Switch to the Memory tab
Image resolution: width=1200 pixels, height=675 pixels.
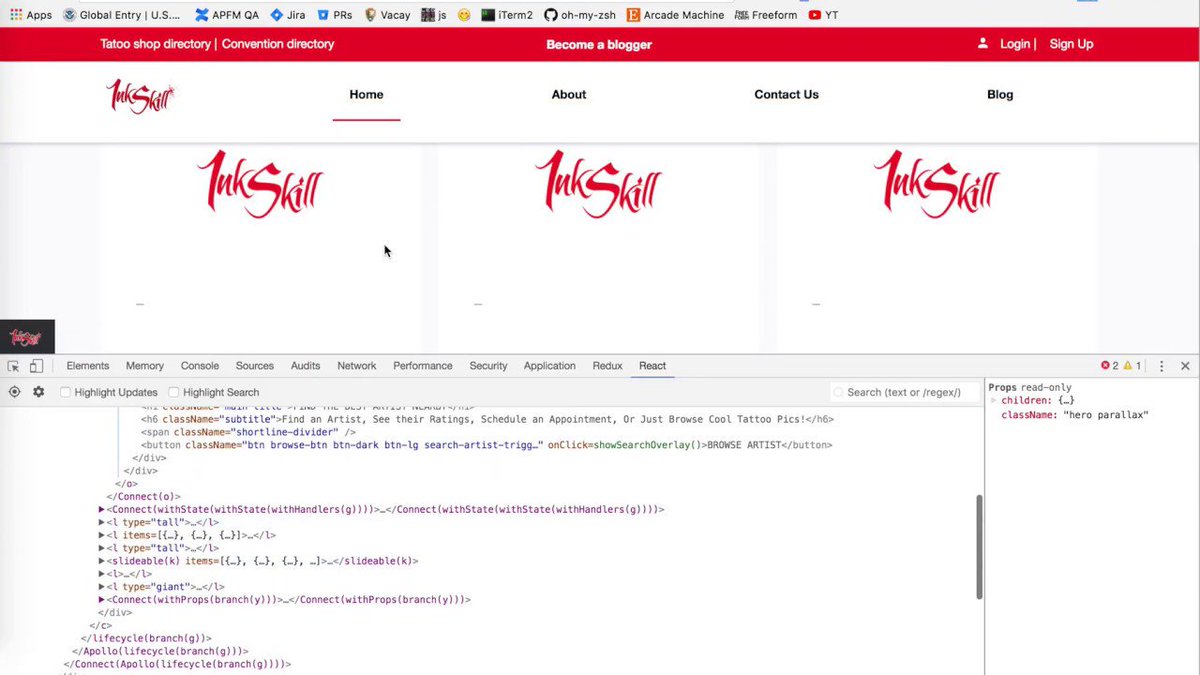145,366
